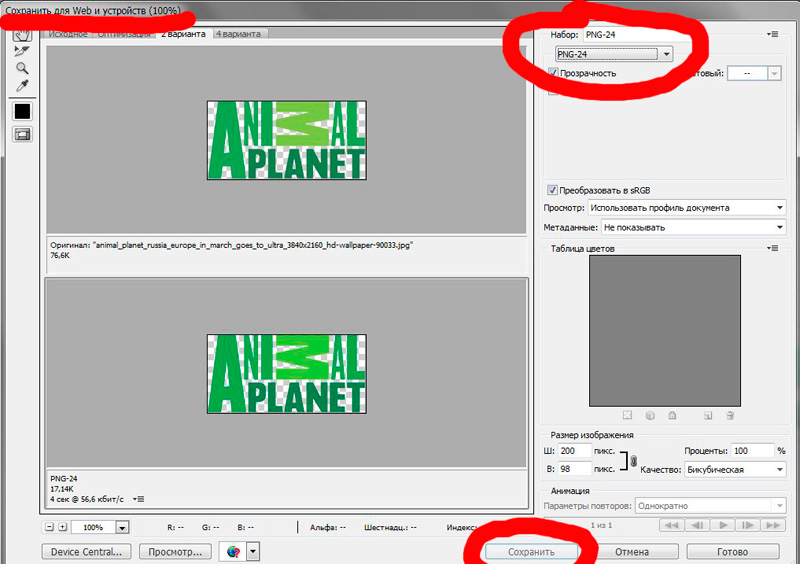Viewport: 800px width, 564px height.
Task: Open the optimize panel menu icon
Action: [x=772, y=35]
